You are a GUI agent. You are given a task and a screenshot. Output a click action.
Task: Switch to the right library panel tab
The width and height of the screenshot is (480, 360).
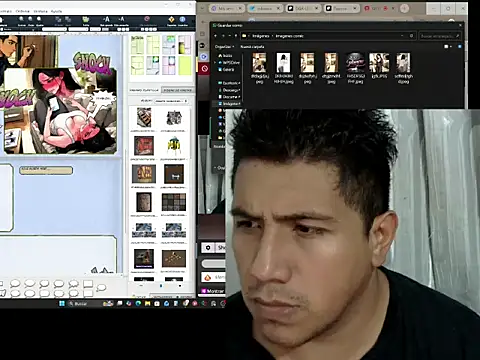point(177,90)
